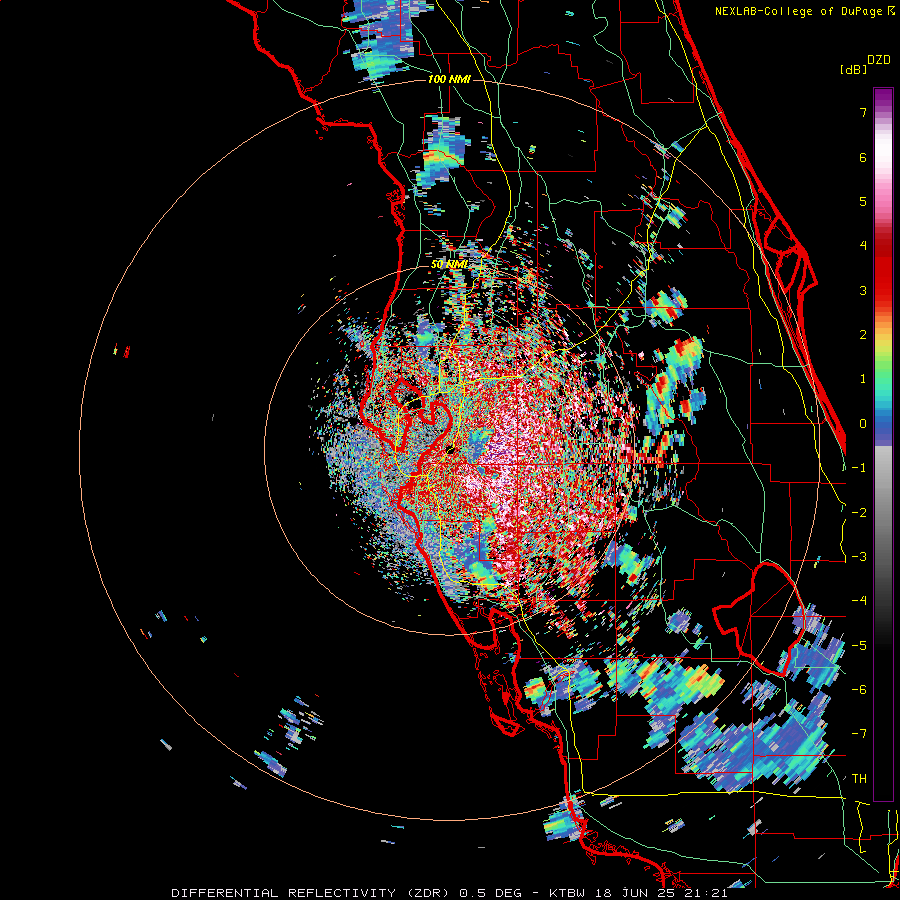Image resolution: width=900 pixels, height=900 pixels.
Task: Click the 6 value on the color scale
Action: coord(863,157)
